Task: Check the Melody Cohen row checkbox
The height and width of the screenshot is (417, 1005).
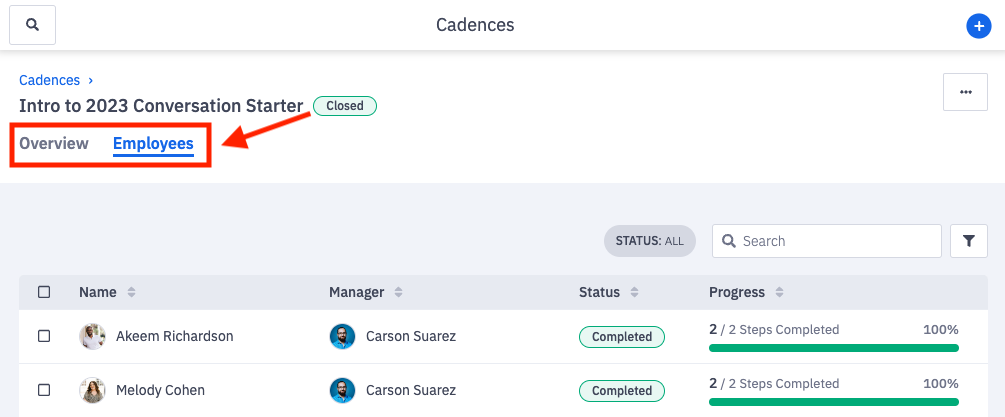Action: [44, 390]
